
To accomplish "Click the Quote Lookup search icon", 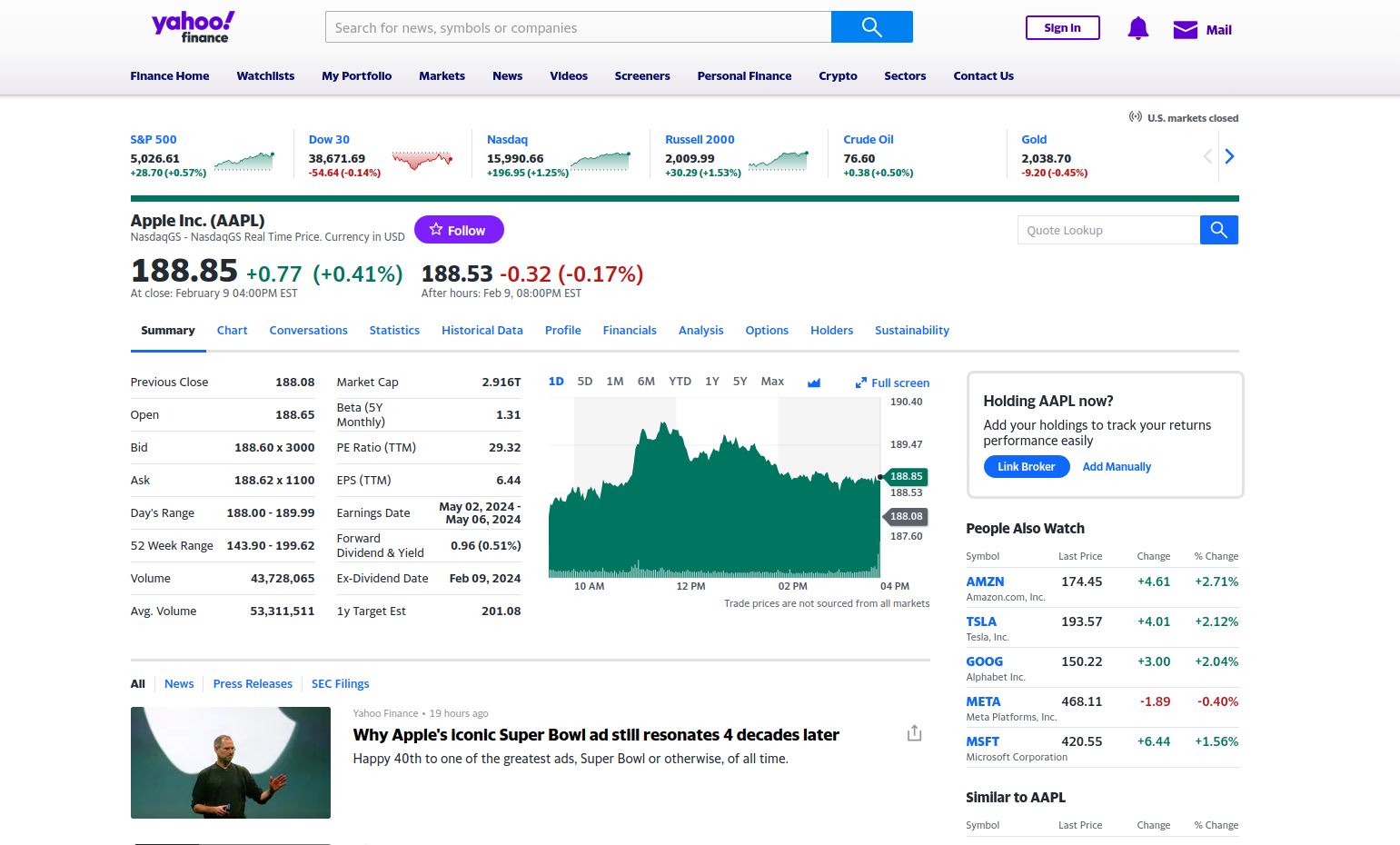I will click(1218, 230).
